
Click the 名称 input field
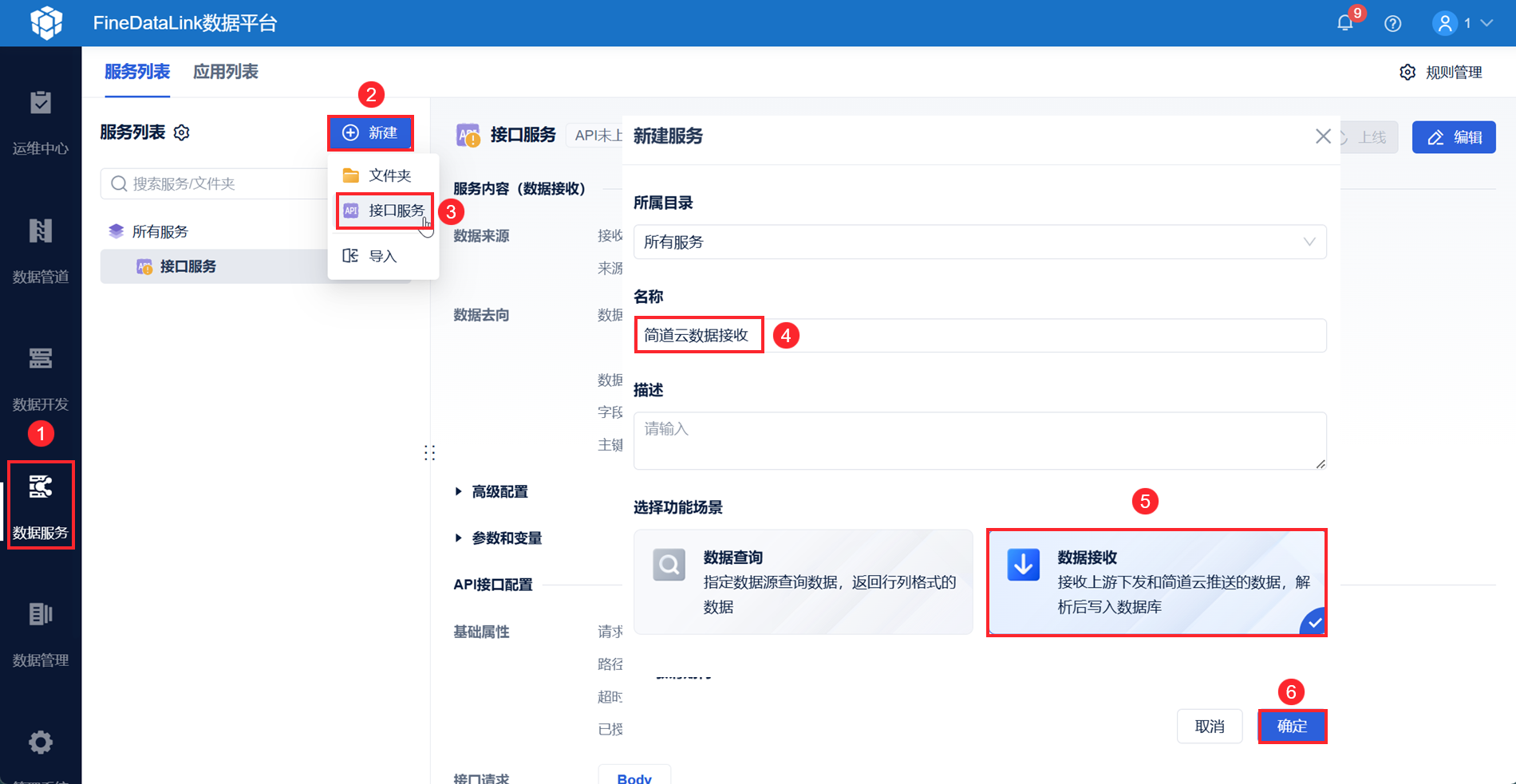980,335
